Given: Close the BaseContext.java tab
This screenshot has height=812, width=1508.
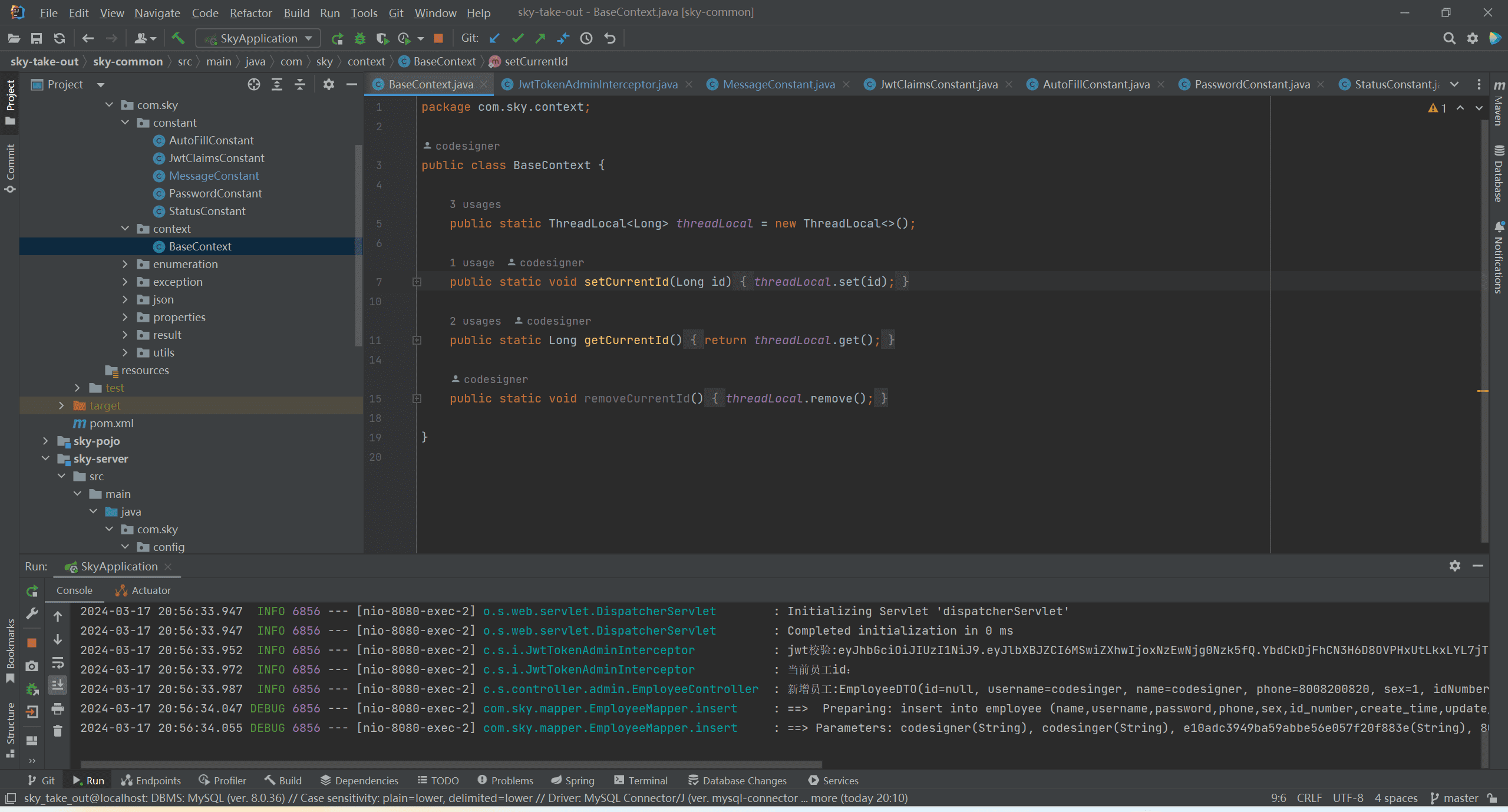Looking at the screenshot, I should (484, 84).
